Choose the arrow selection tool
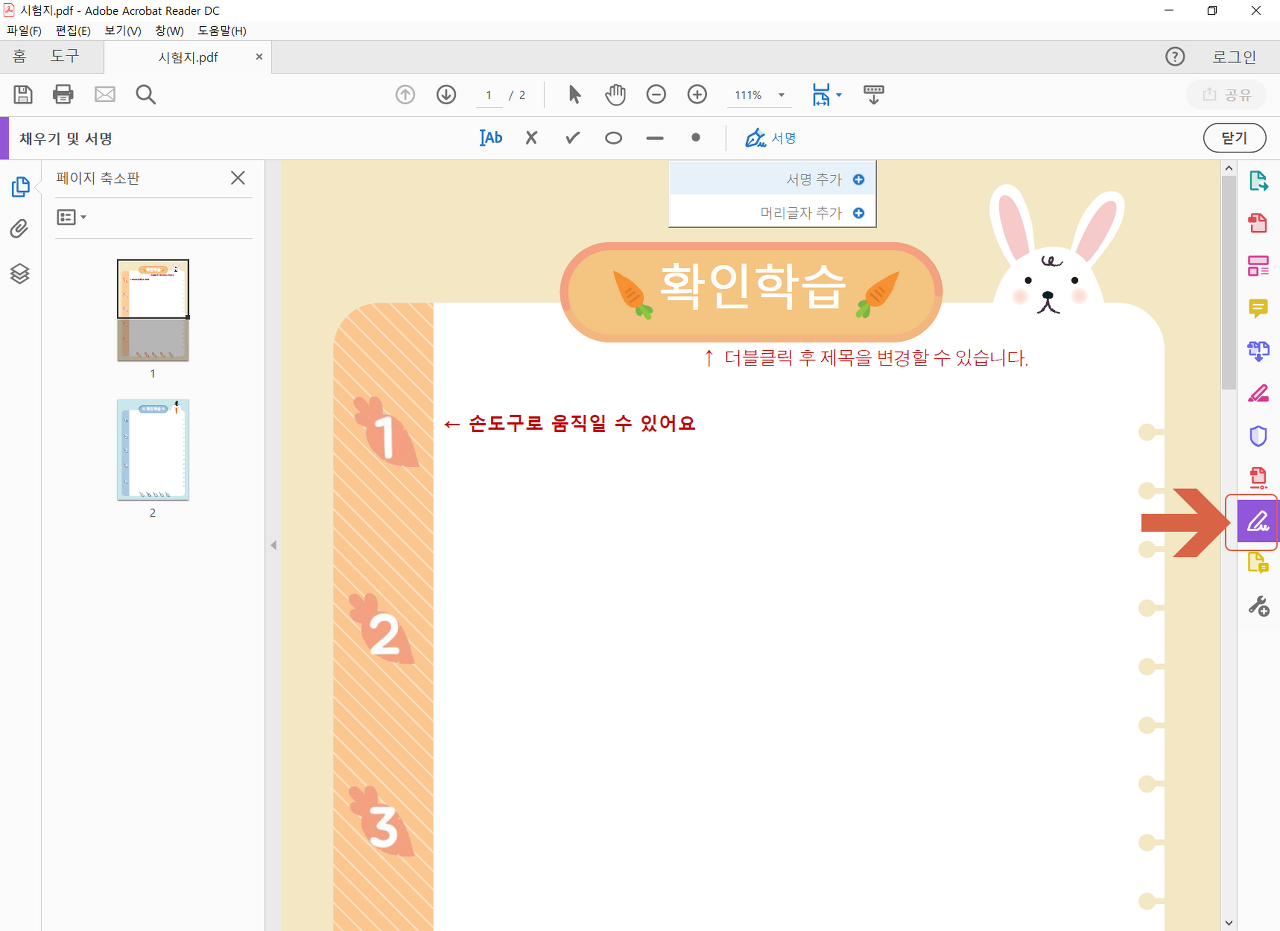The height and width of the screenshot is (931, 1280). (574, 95)
